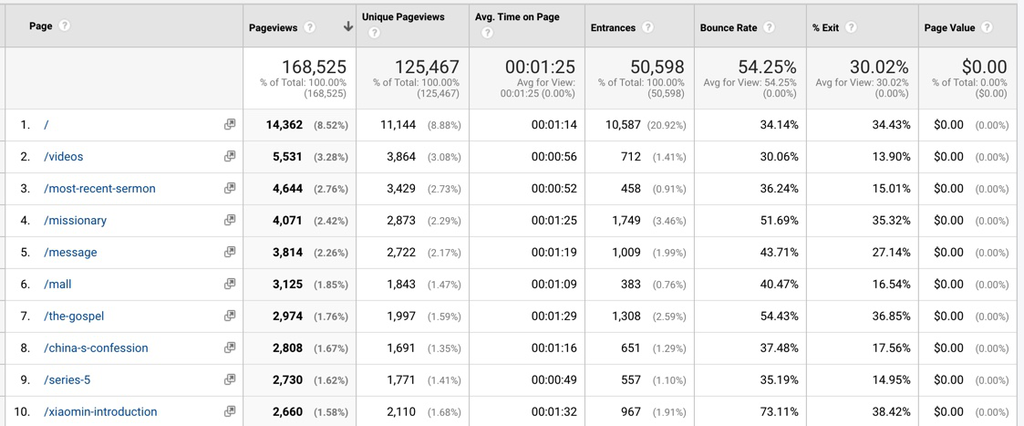Click the Unique Pageviews help icon
Image resolution: width=1024 pixels, height=426 pixels.
click(374, 33)
